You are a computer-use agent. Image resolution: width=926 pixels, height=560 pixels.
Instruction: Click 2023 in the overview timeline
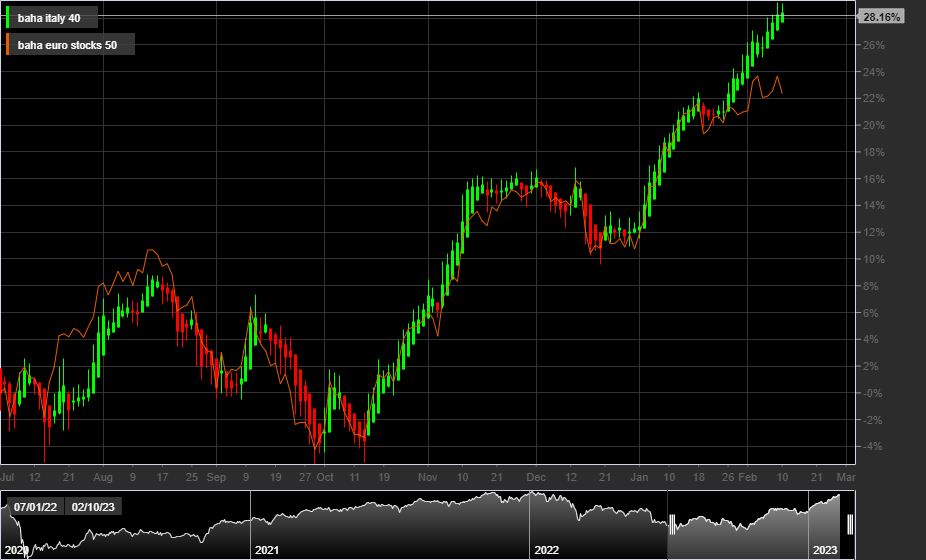tap(825, 551)
